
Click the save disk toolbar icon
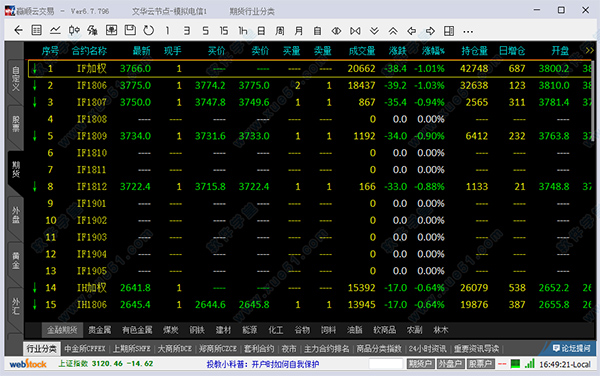(x=130, y=30)
